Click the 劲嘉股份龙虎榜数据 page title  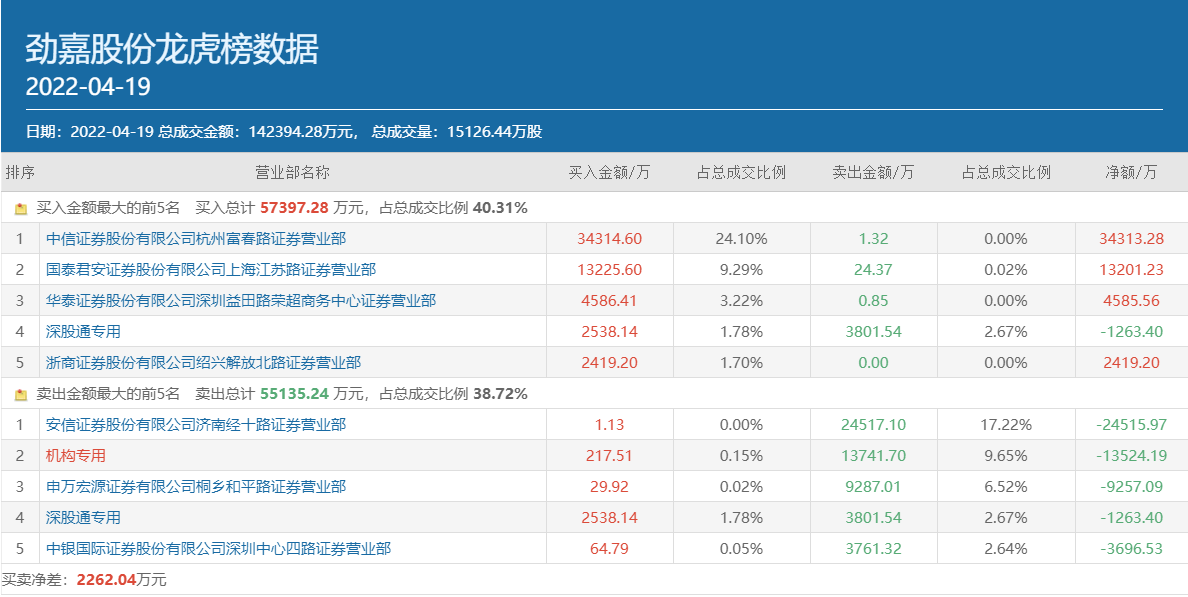click(x=171, y=49)
